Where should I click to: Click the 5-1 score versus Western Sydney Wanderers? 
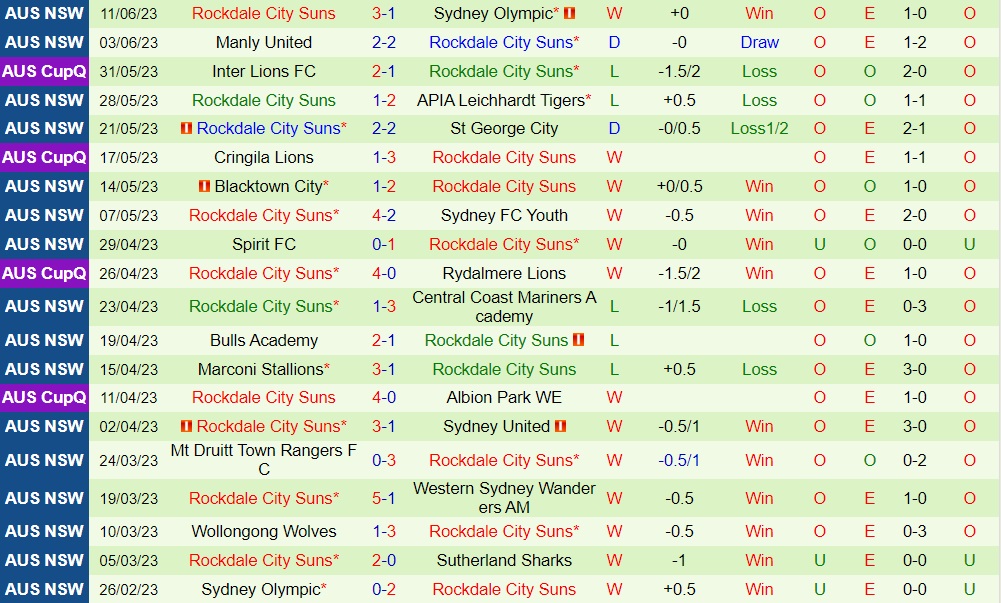(x=384, y=498)
